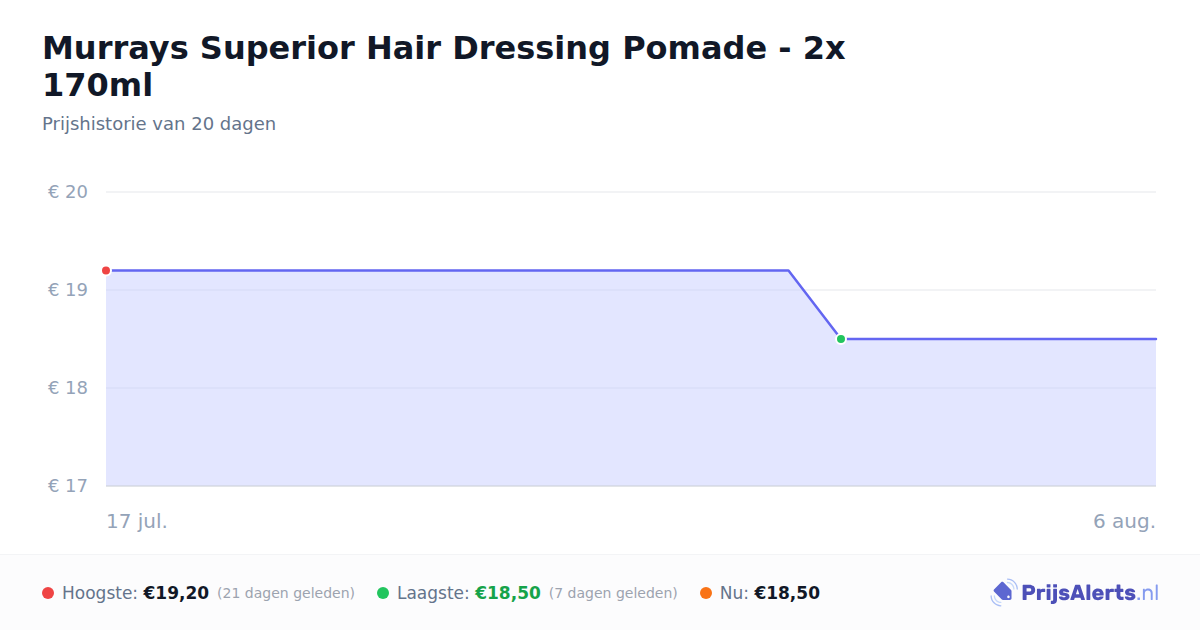Select the red highest-price point on the chart

pos(106,270)
